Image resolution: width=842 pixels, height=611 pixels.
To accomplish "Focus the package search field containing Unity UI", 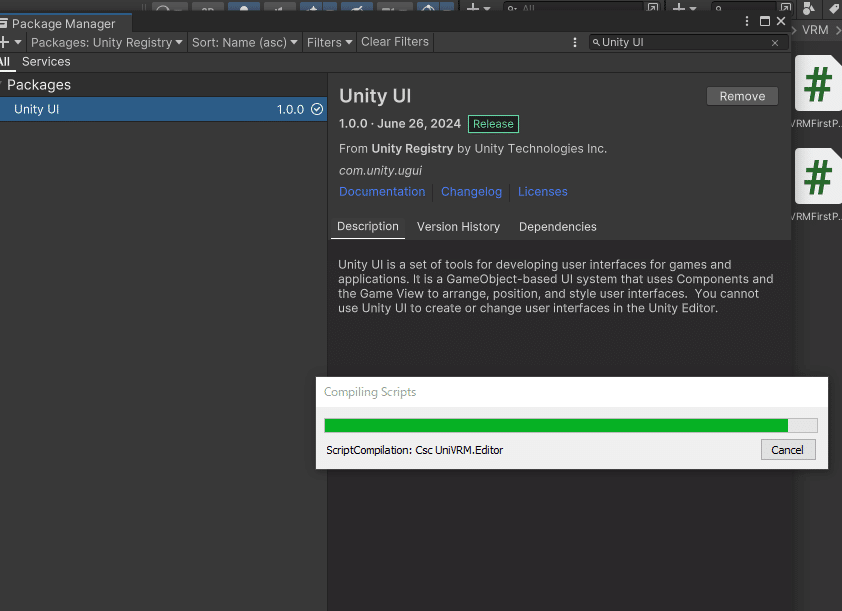I will click(x=689, y=42).
